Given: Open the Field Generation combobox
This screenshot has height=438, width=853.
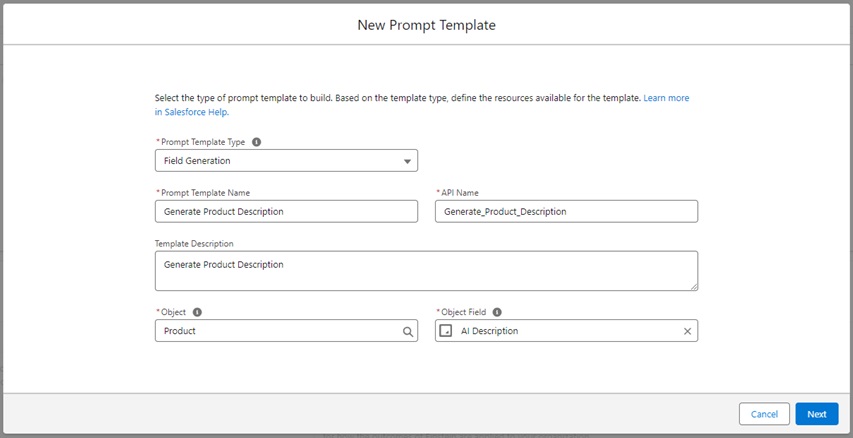Looking at the screenshot, I should 286,161.
